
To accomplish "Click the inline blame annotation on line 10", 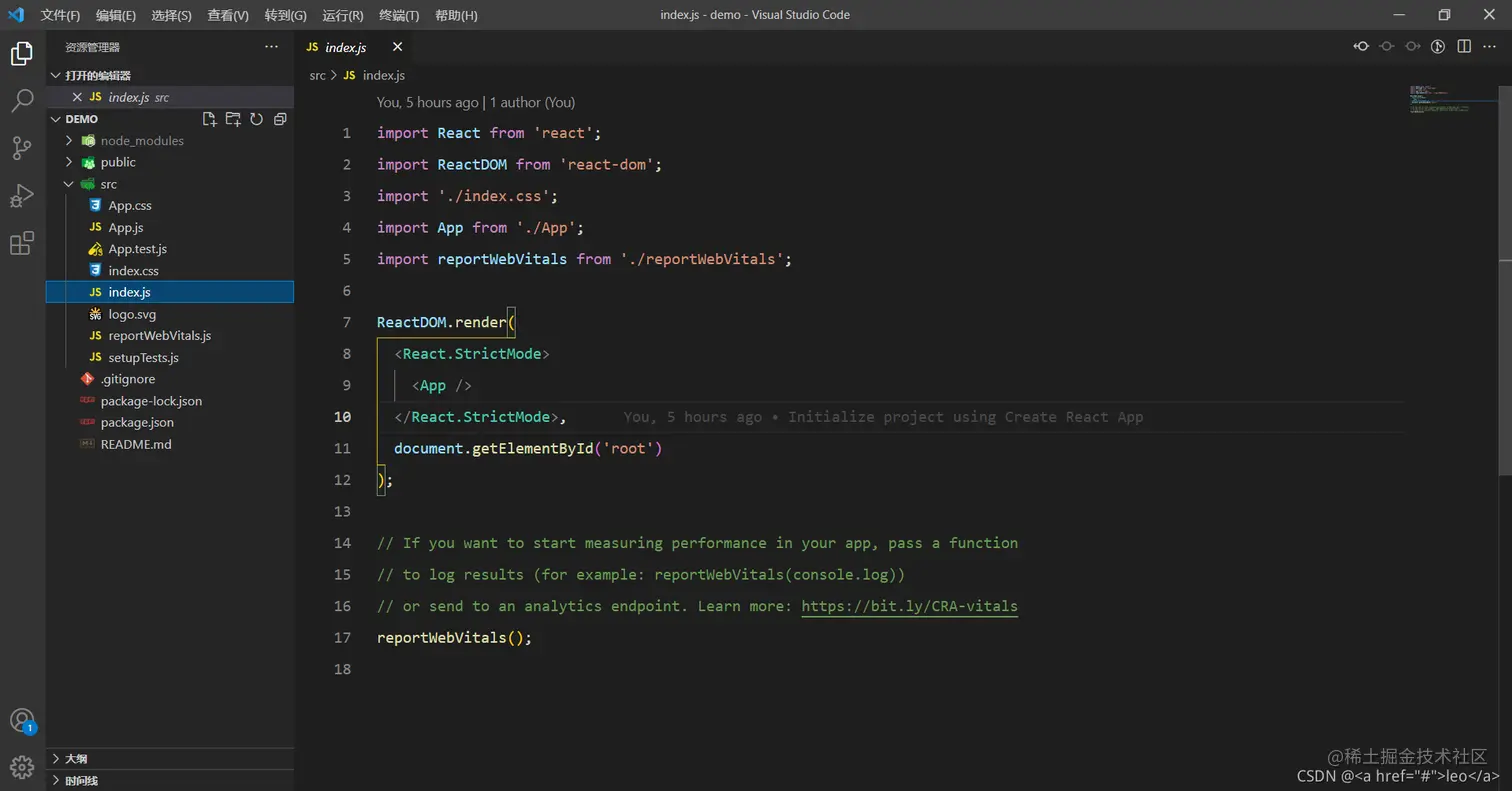I will [x=883, y=417].
